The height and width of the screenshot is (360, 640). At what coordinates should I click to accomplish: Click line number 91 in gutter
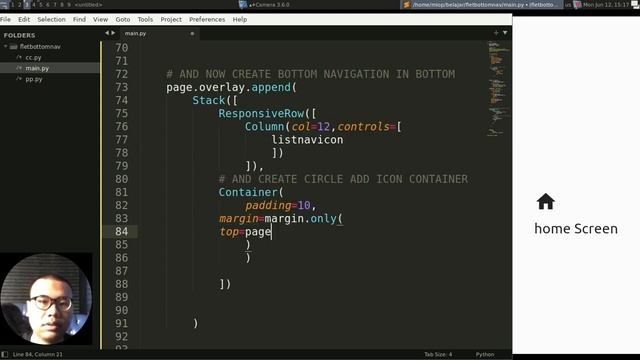(122, 323)
